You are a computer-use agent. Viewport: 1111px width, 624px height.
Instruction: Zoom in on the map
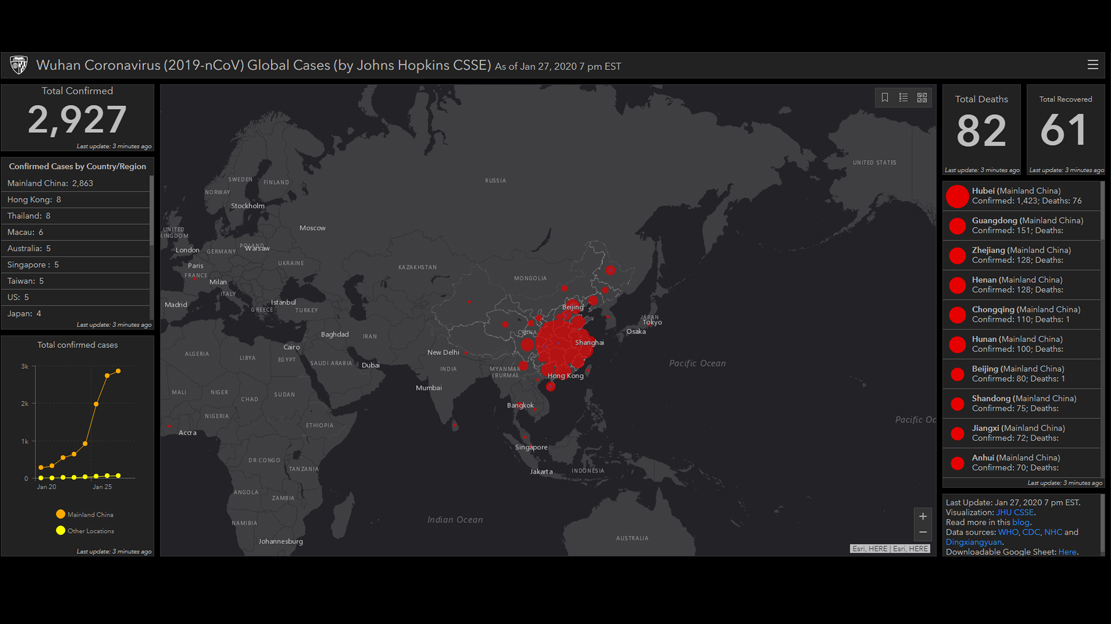922,517
